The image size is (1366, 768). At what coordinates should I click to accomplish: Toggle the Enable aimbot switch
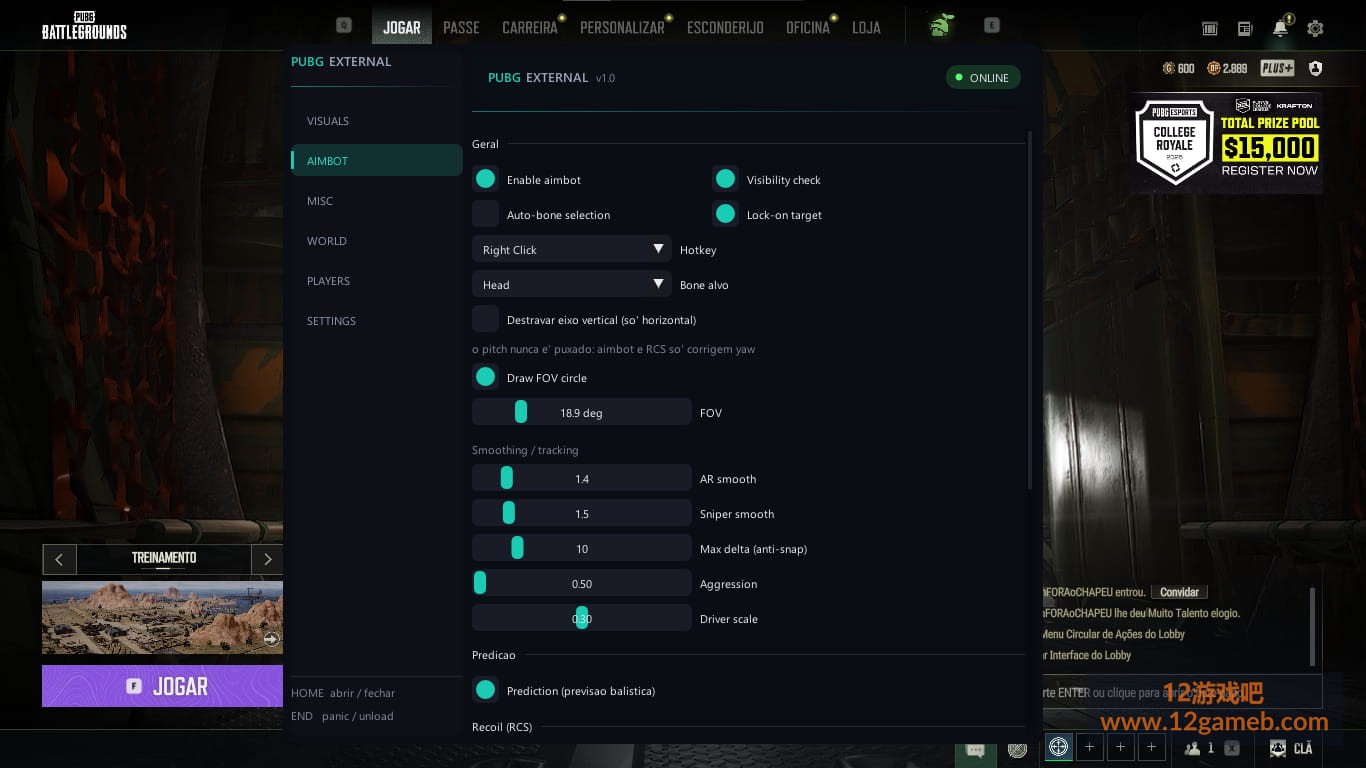tap(485, 179)
